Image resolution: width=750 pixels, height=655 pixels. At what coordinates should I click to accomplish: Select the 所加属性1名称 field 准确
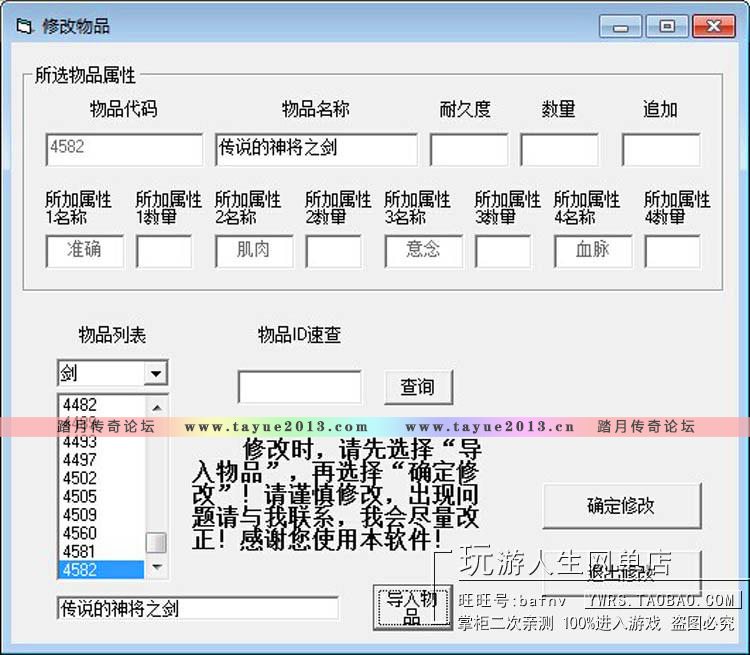[x=85, y=251]
